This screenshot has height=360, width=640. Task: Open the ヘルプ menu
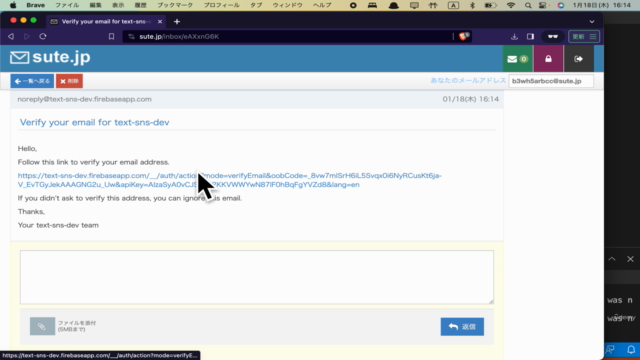pyautogui.click(x=322, y=5)
